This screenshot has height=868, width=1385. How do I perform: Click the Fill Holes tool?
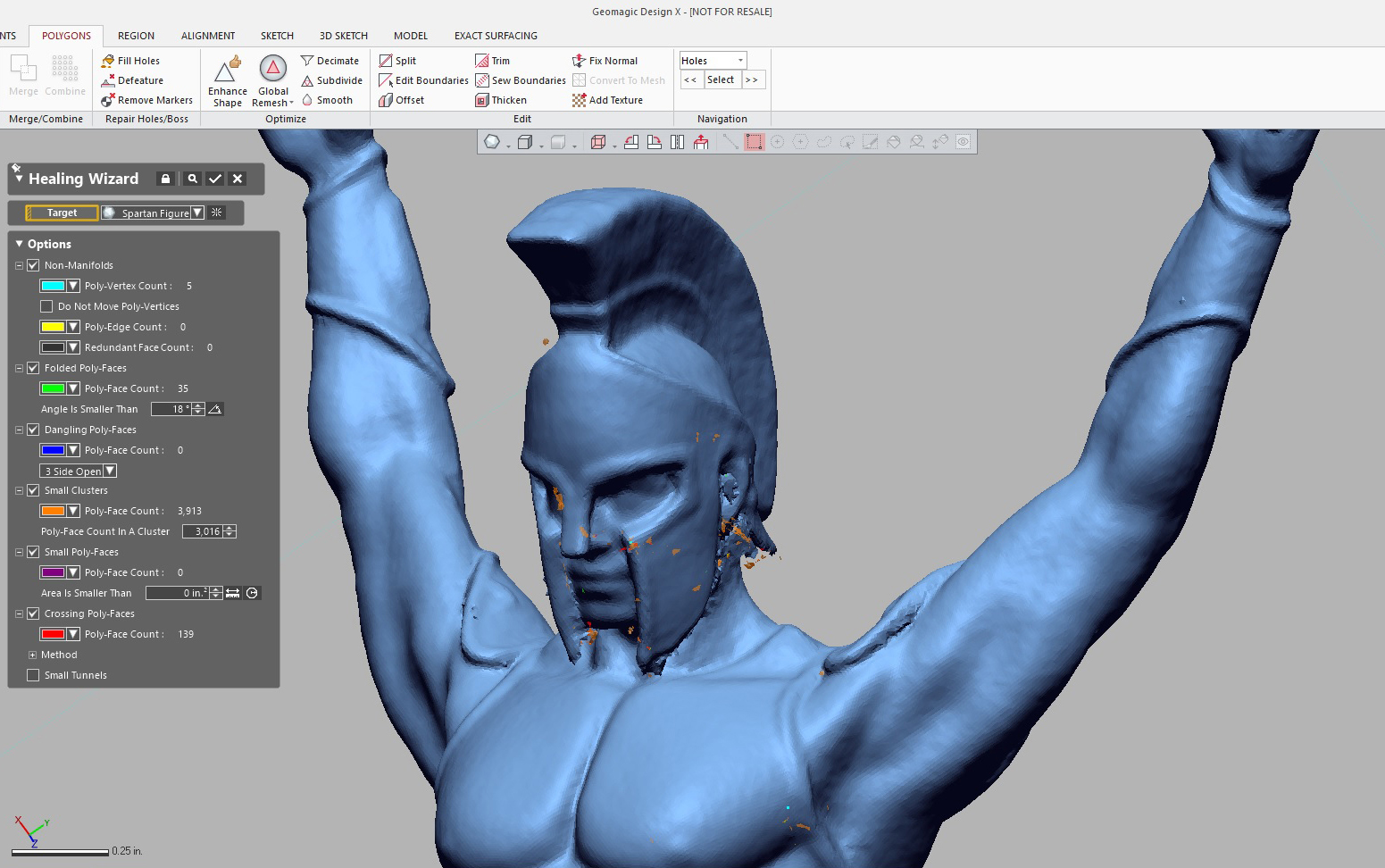coord(131,61)
